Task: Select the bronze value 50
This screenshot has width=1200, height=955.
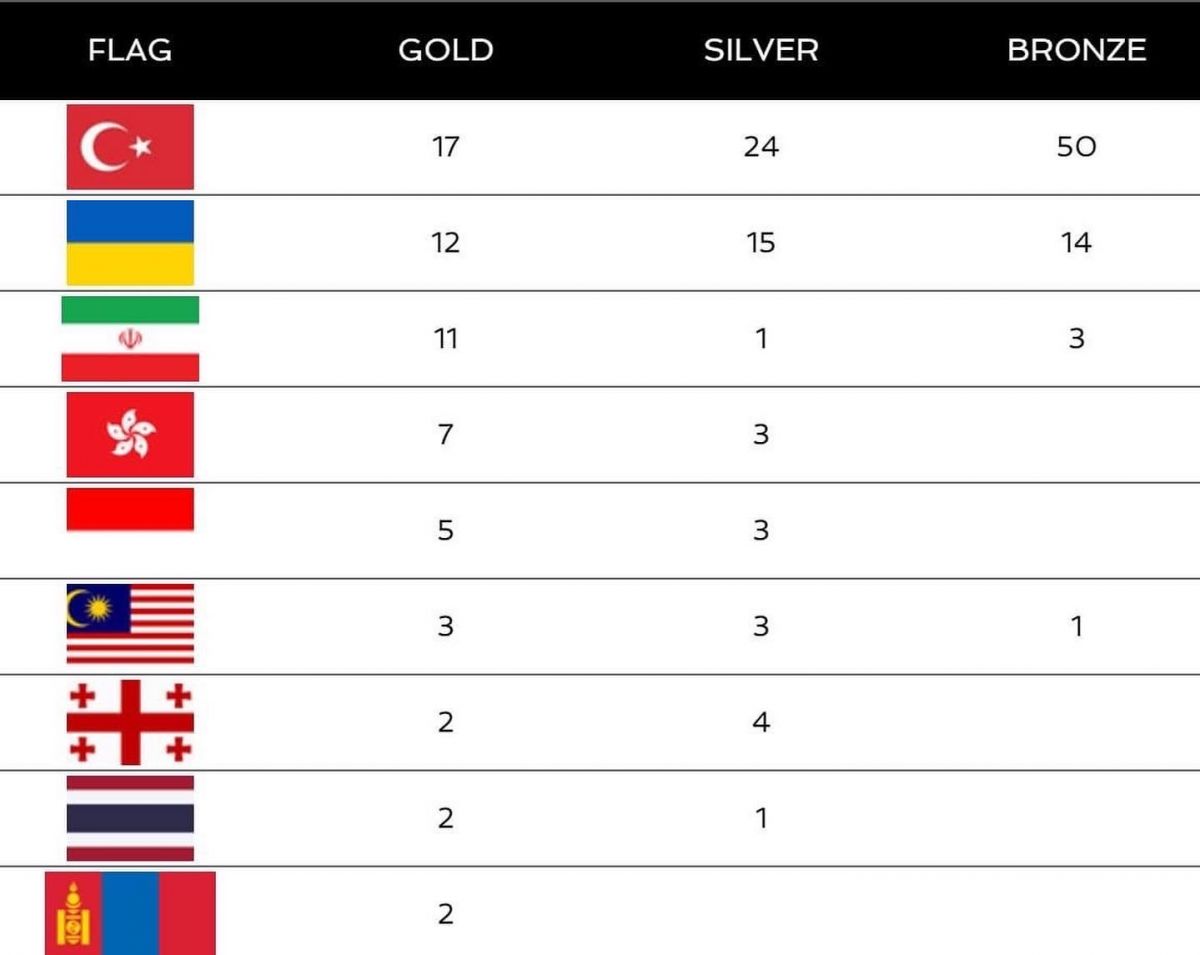Action: pos(1076,147)
